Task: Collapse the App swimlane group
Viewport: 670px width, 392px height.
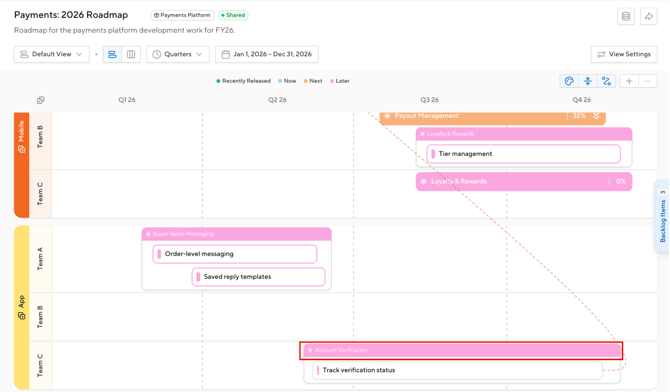Action: point(21,307)
